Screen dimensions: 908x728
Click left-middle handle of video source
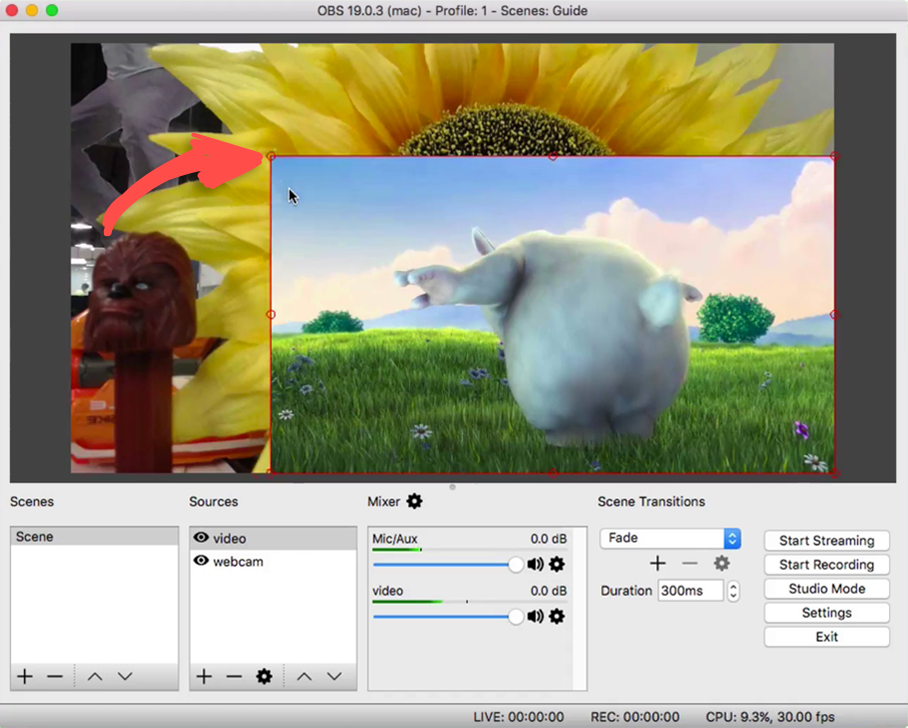point(271,314)
